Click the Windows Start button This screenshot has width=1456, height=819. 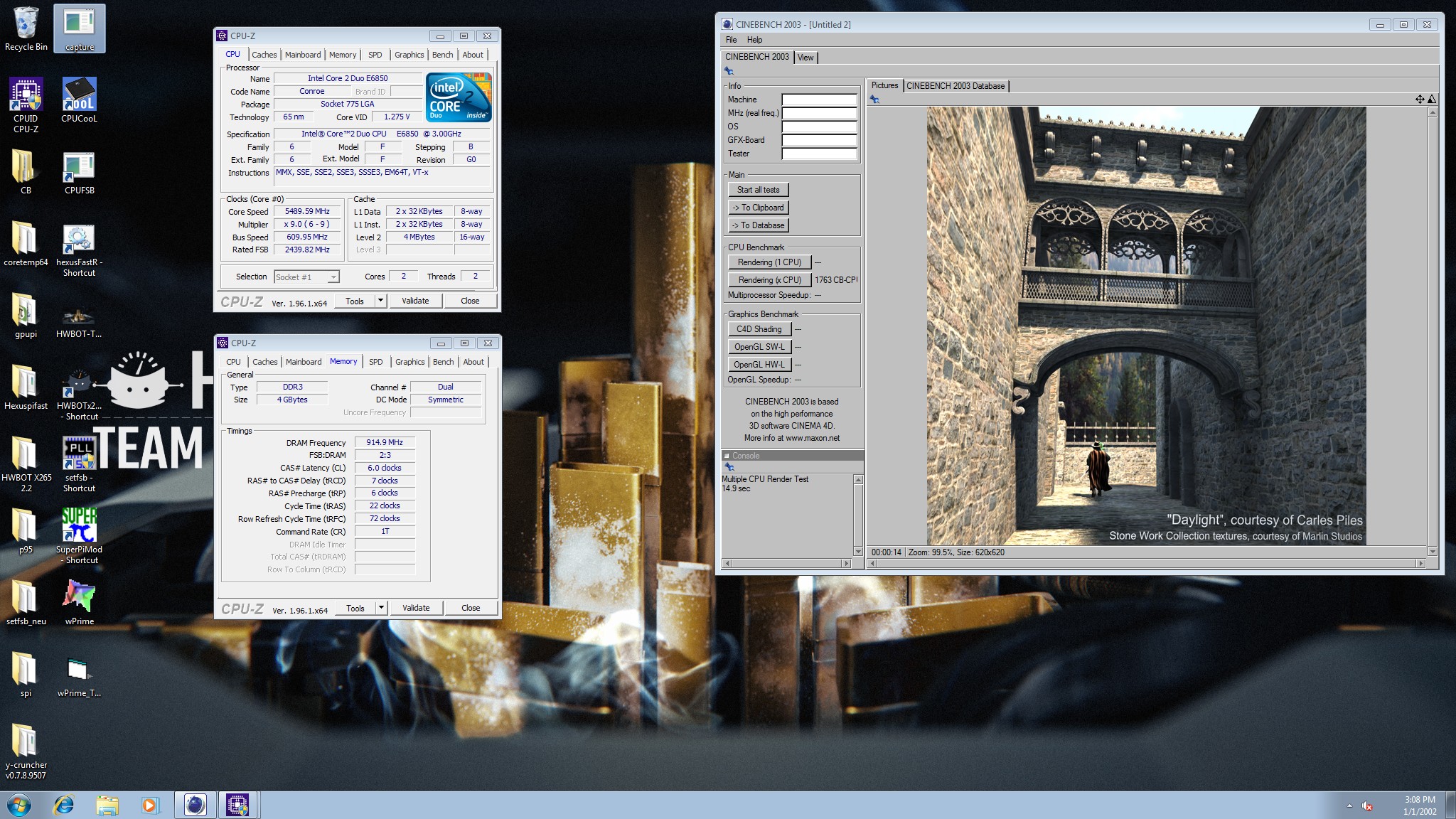[18, 805]
